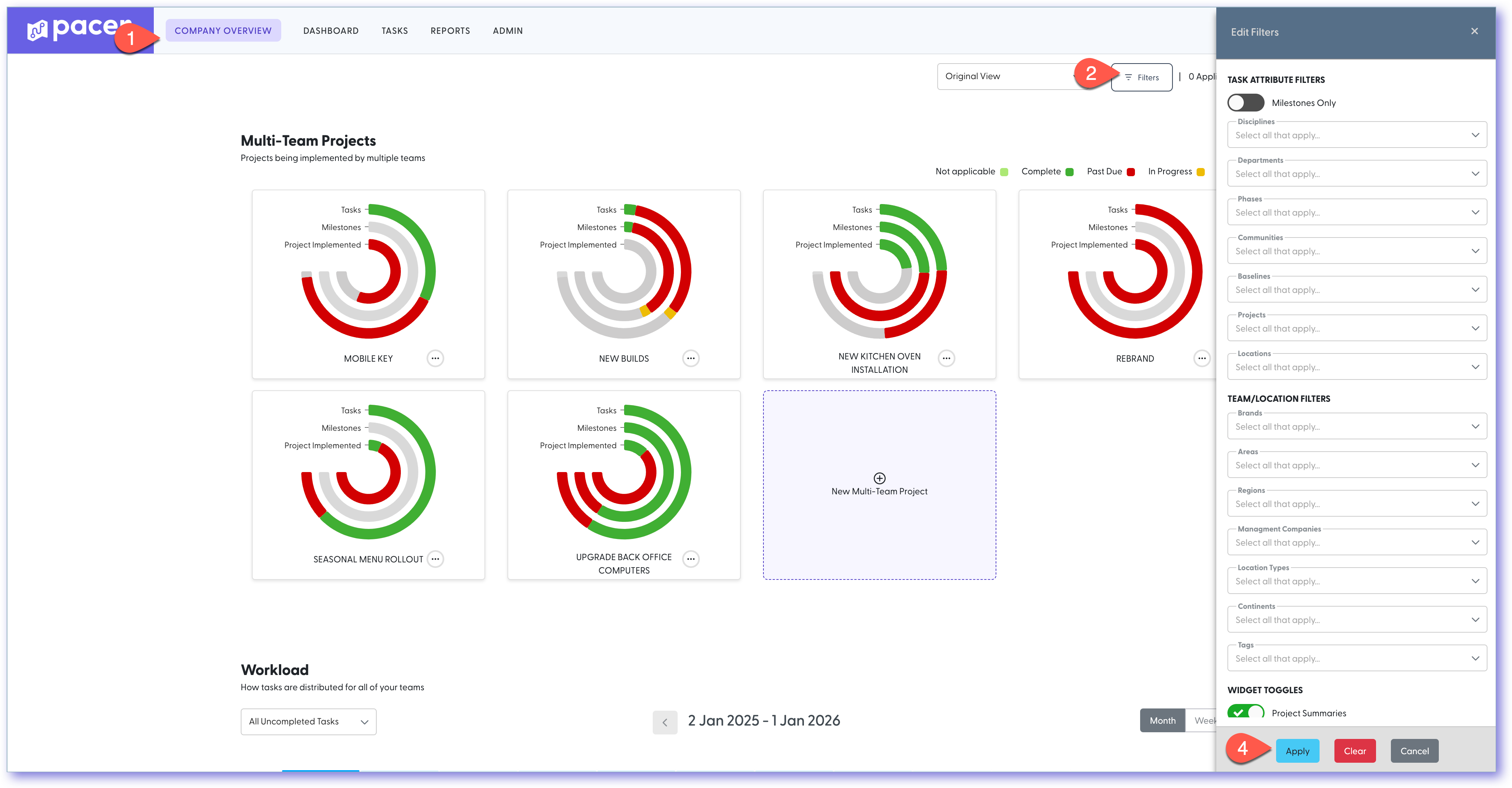Expand the Regions filter dropdown
This screenshot has width=1512, height=788.
click(x=1356, y=504)
